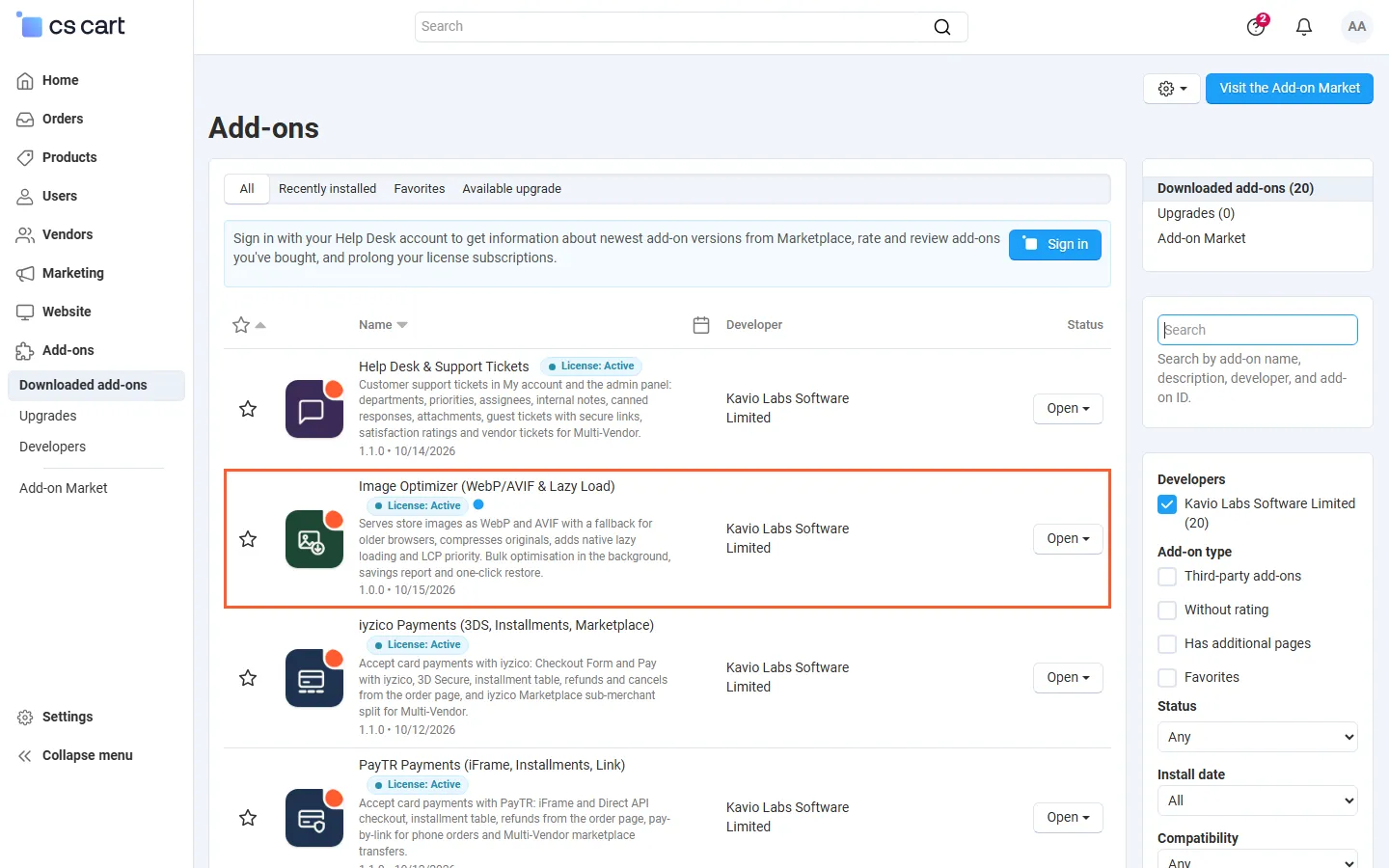Click the magnifier icon in top search bar

click(942, 27)
